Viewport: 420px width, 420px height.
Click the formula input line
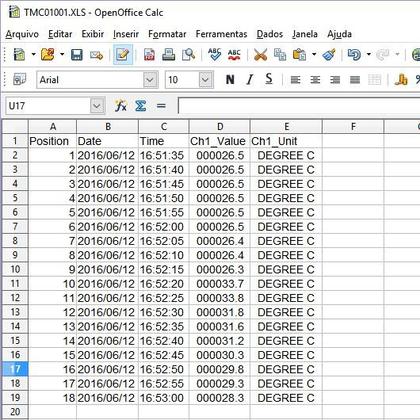(x=299, y=106)
